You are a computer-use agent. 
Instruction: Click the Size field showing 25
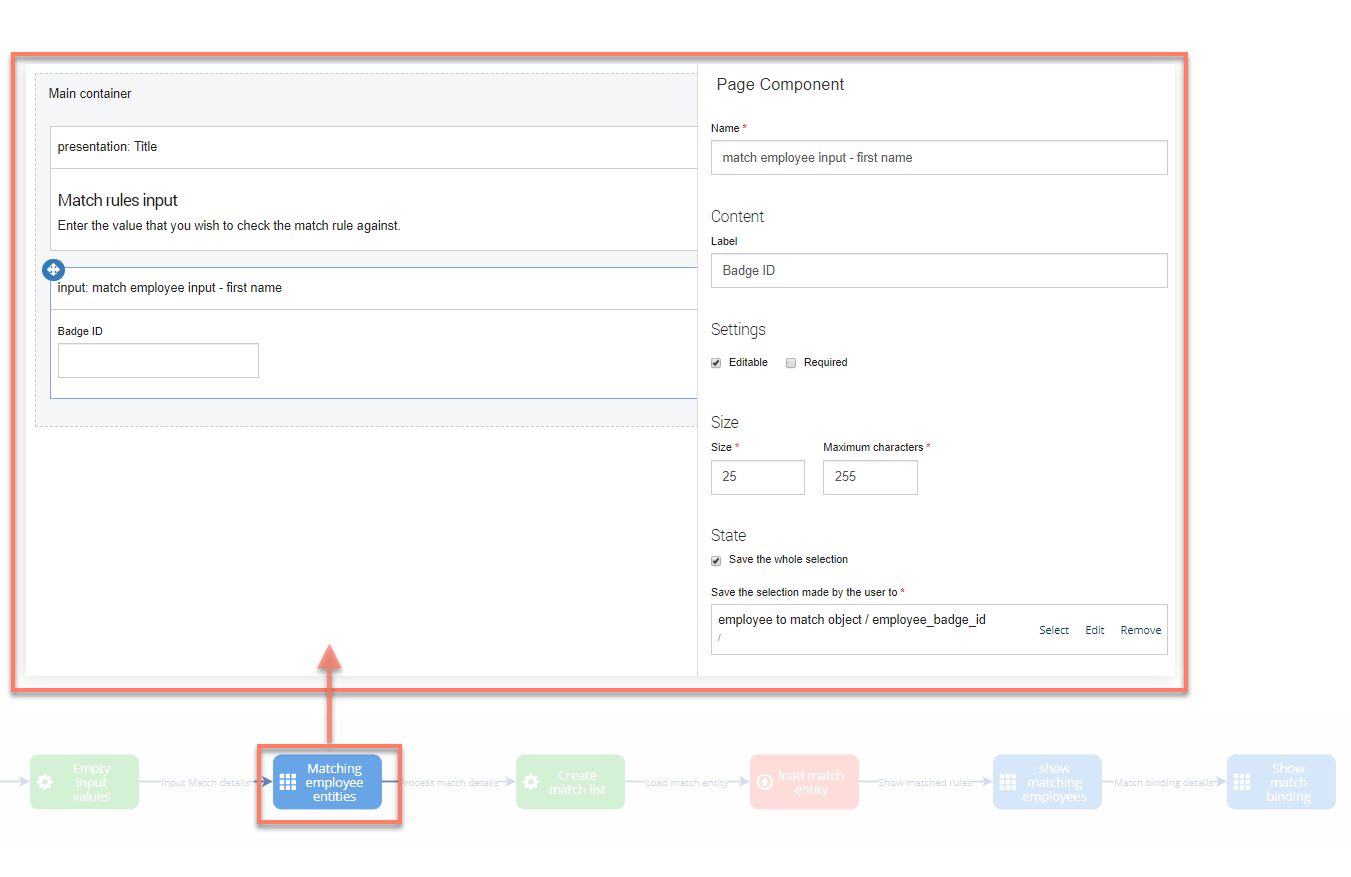[x=757, y=477]
